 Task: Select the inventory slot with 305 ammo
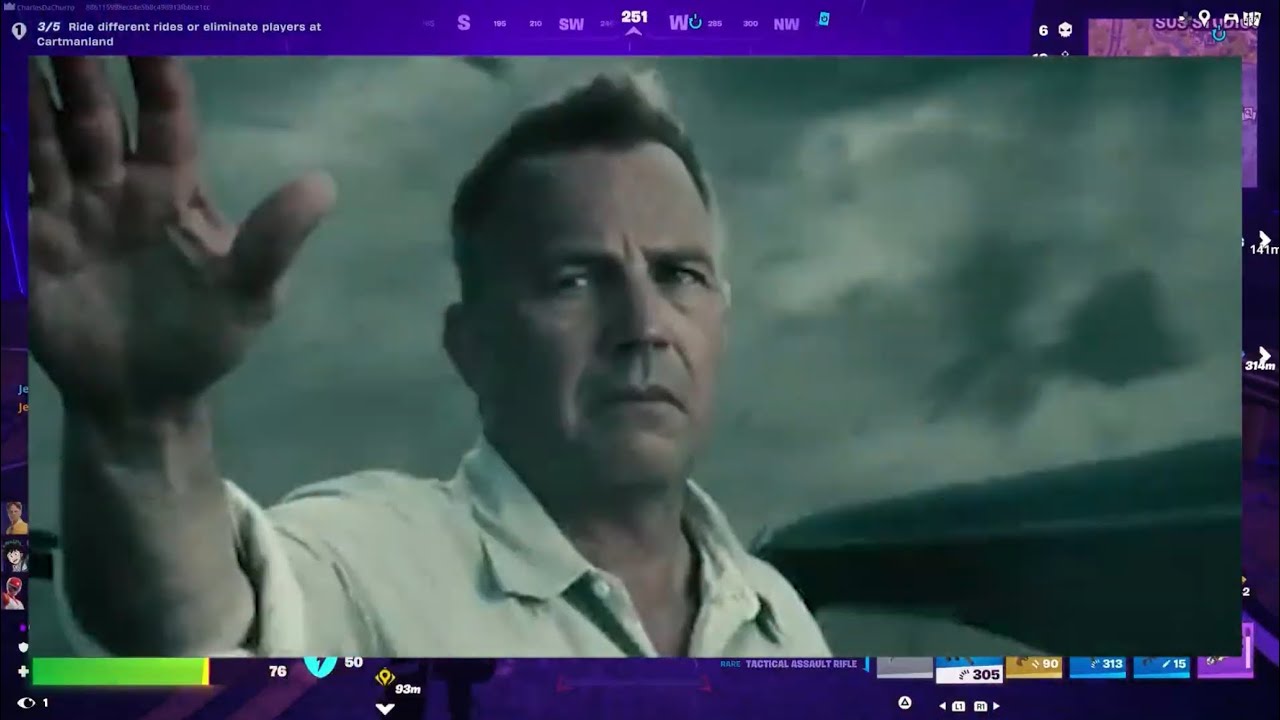(969, 670)
